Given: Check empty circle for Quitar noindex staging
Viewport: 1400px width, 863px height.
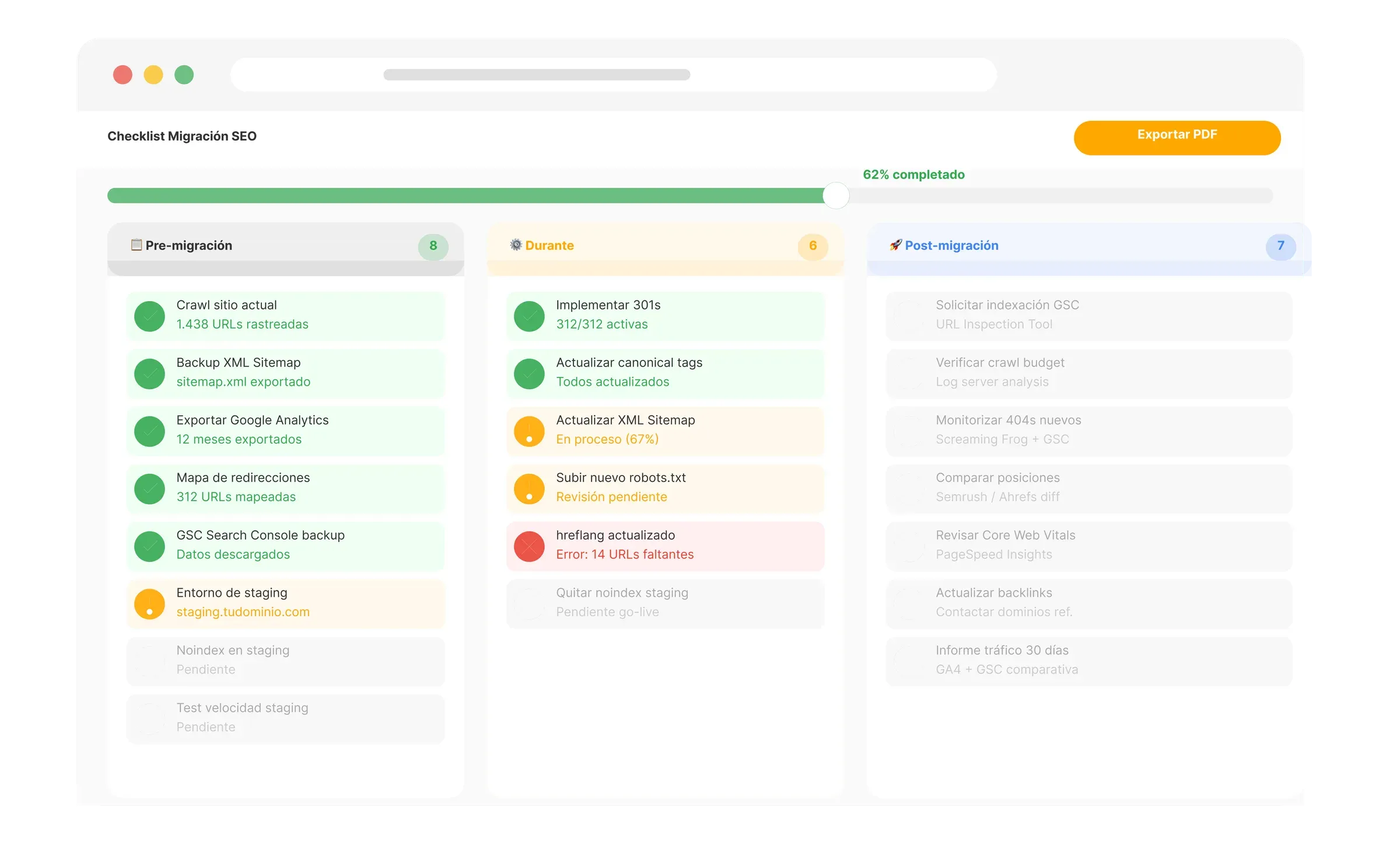Looking at the screenshot, I should point(529,604).
